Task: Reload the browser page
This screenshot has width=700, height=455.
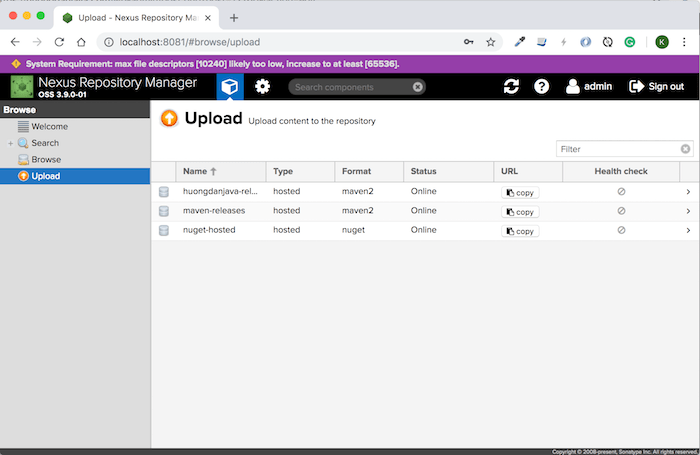Action: tap(59, 42)
